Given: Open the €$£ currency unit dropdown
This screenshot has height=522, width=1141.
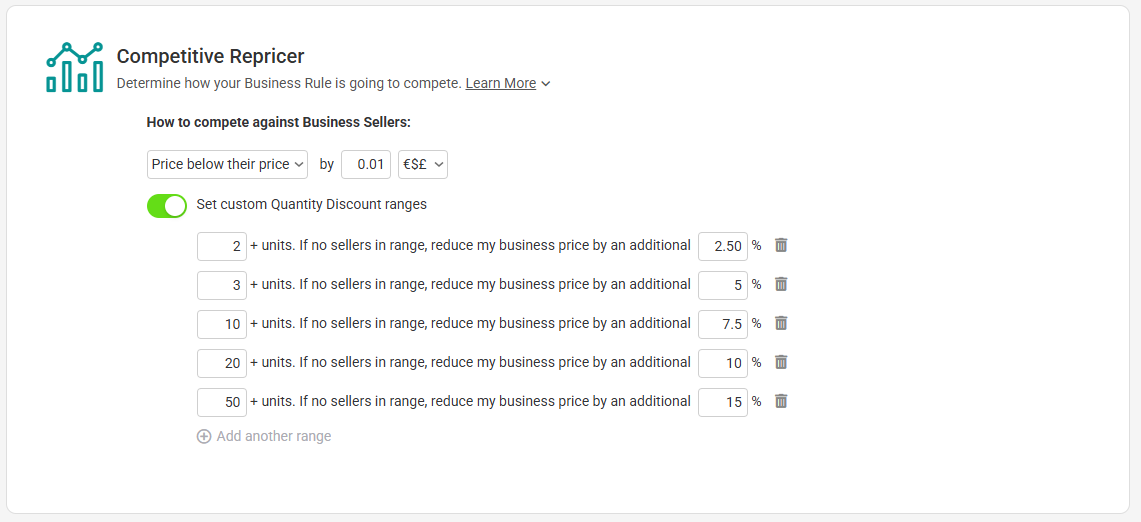Looking at the screenshot, I should tap(423, 165).
